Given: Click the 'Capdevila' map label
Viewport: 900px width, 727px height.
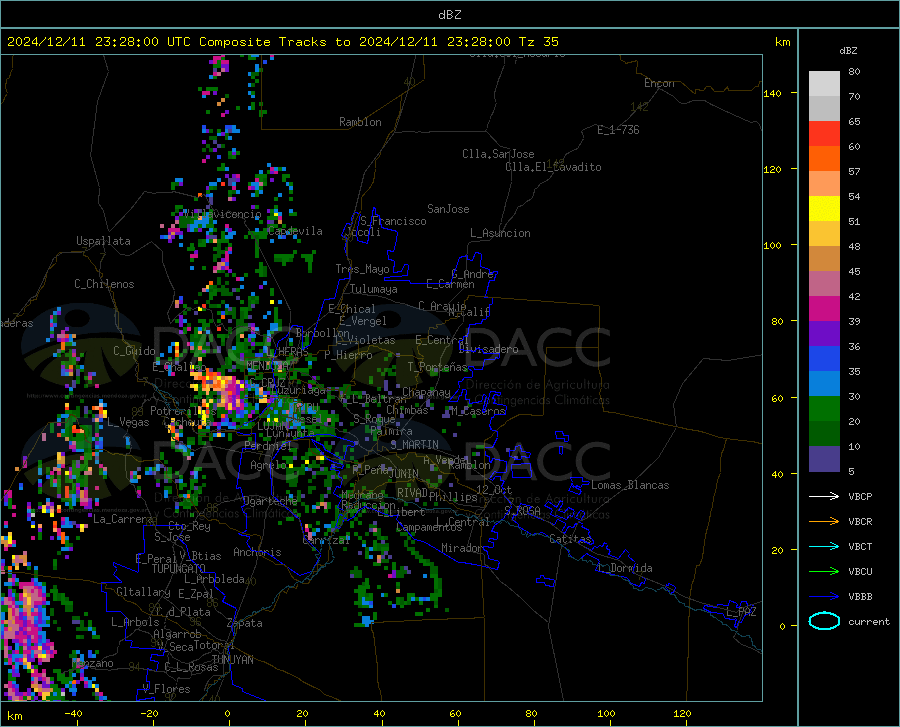Looking at the screenshot, I should 295,231.
